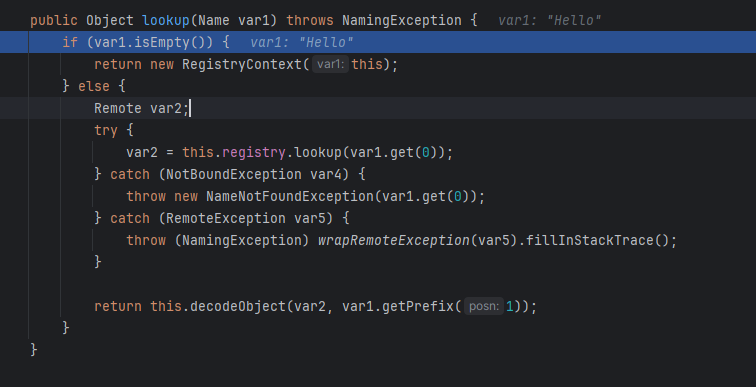Place cursor on 'Remote' type declaration
Viewport: 756px width, 387px height.
coord(118,108)
